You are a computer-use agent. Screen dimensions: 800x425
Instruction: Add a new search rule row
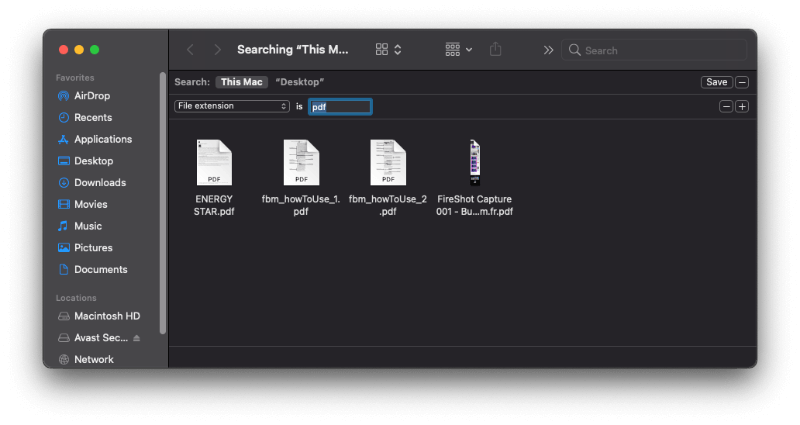(742, 107)
